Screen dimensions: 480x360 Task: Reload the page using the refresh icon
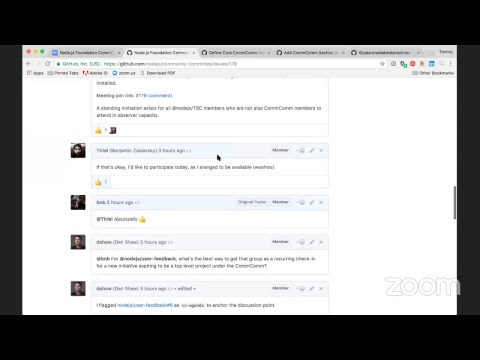(48, 64)
